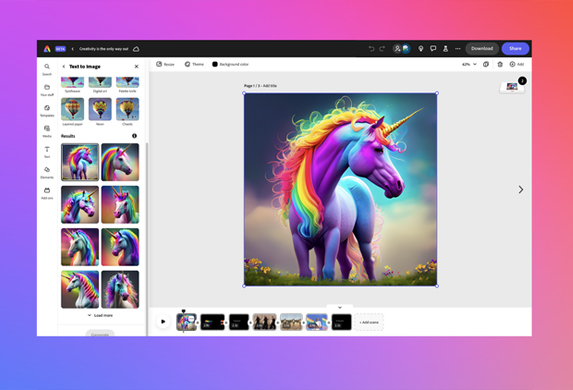Go back from Text to Image panel

[x=64, y=67]
